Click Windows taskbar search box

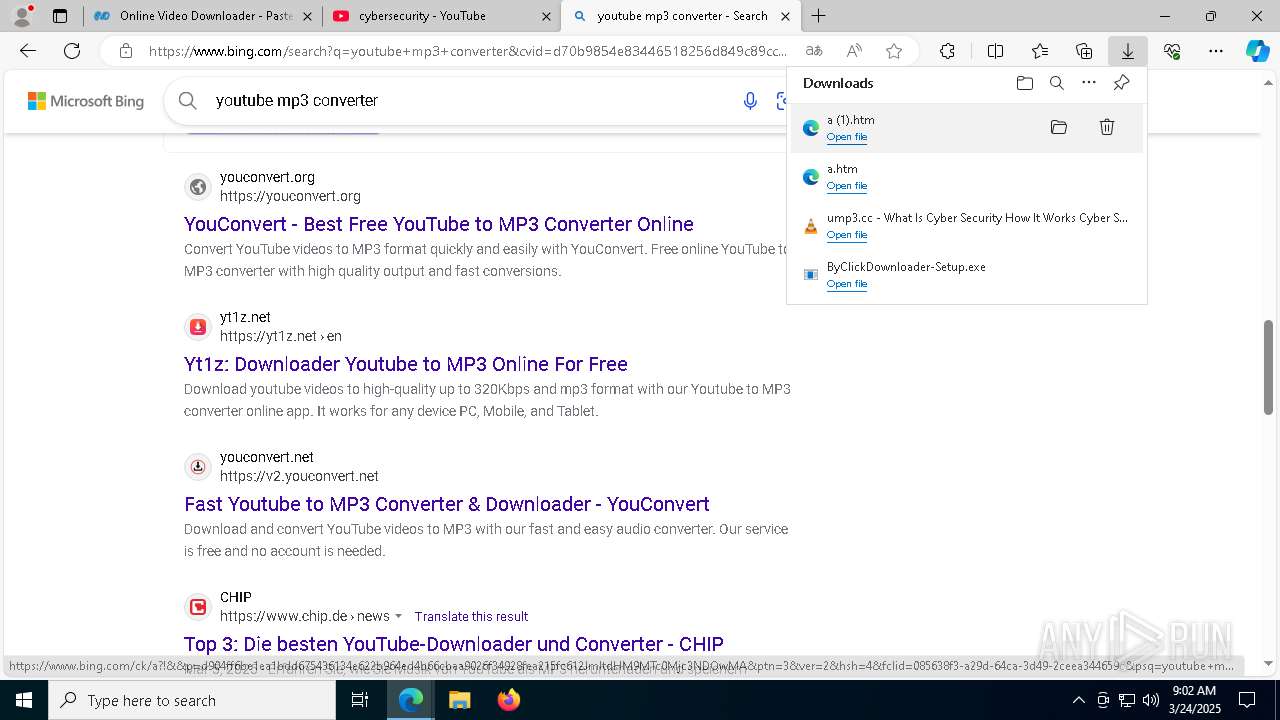point(192,700)
